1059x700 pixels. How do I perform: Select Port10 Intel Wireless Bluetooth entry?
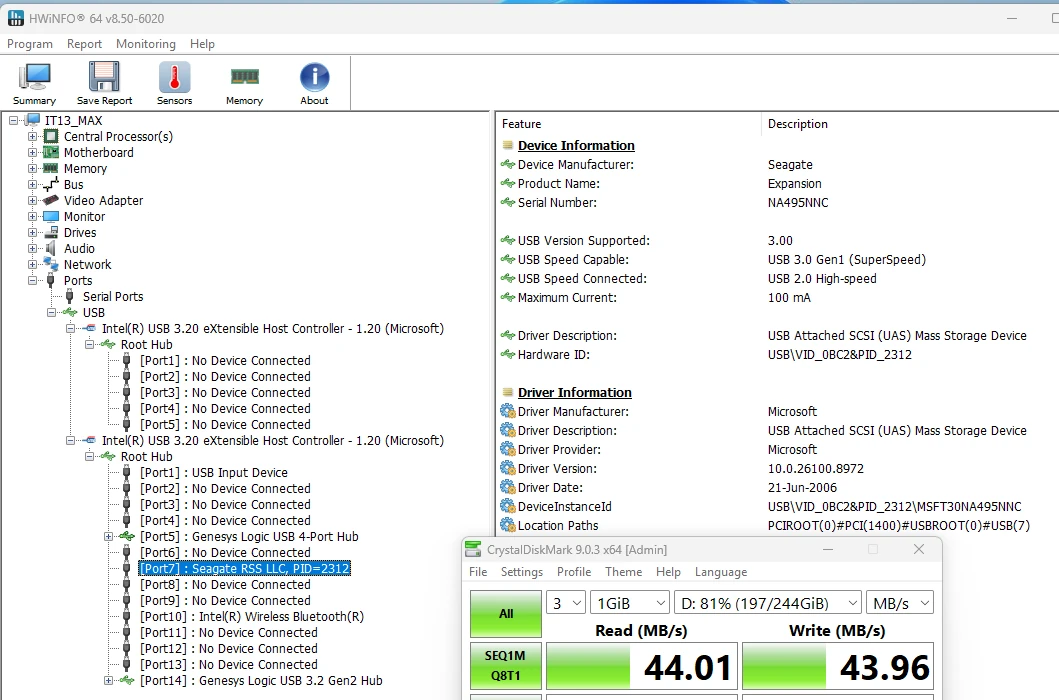(252, 616)
